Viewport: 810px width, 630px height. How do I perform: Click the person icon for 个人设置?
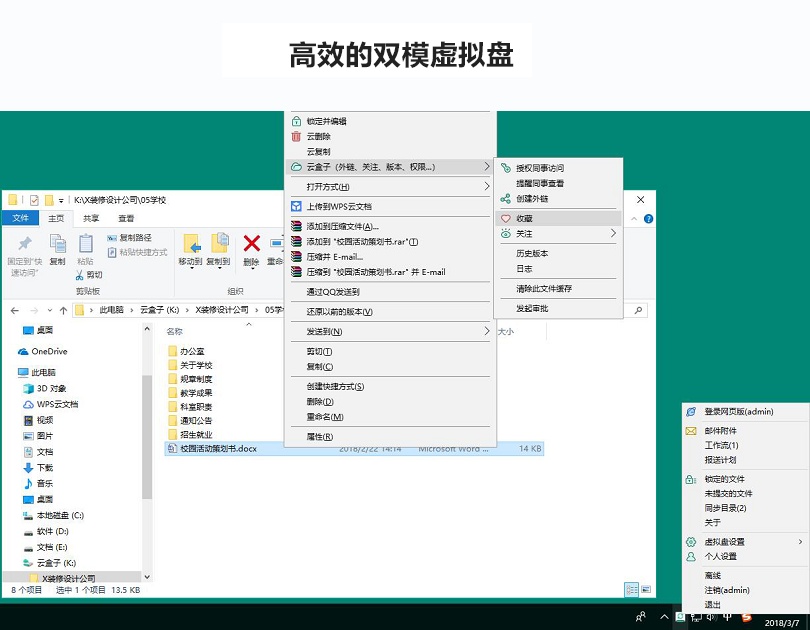691,557
